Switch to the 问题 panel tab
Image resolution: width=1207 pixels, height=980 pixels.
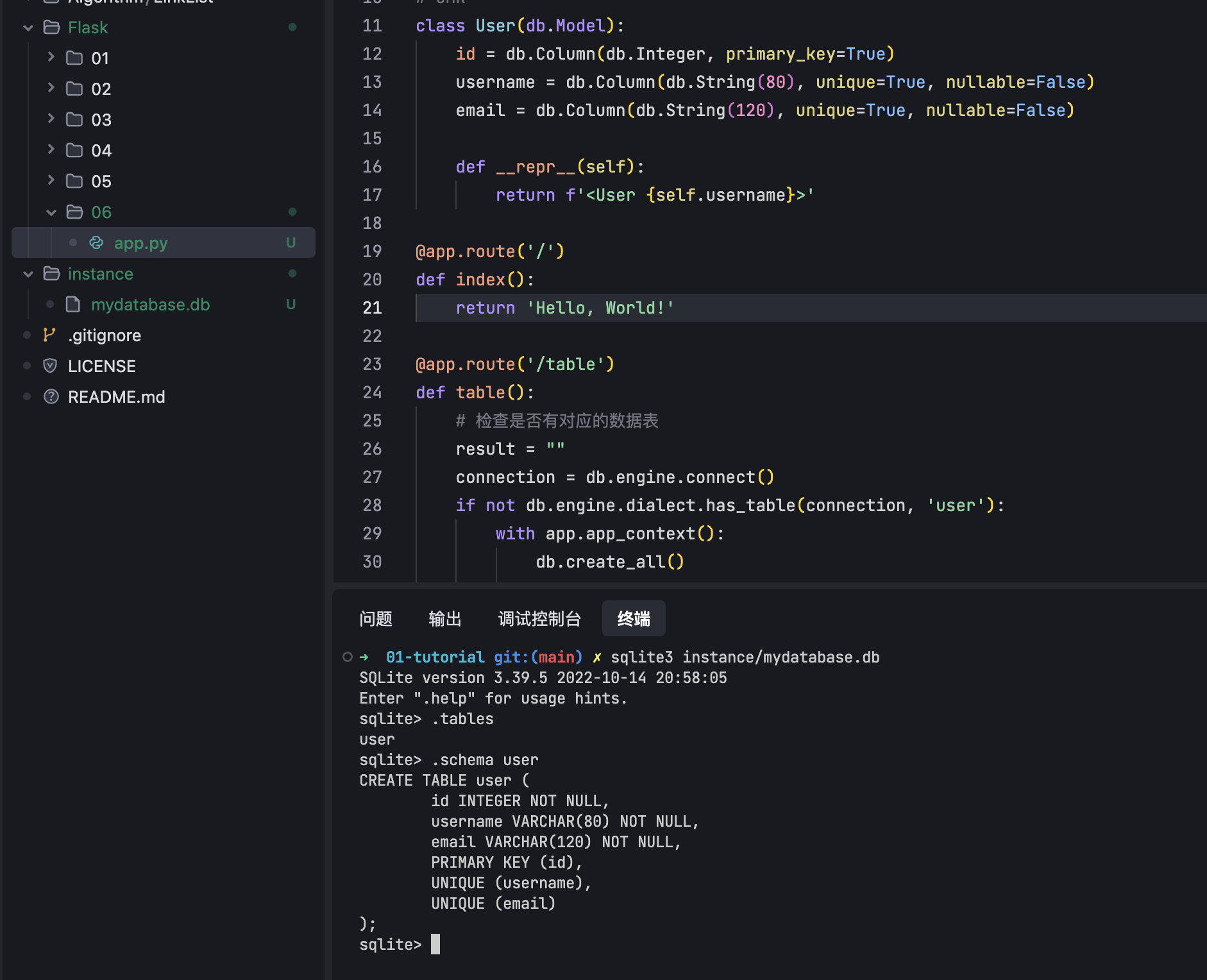[376, 619]
